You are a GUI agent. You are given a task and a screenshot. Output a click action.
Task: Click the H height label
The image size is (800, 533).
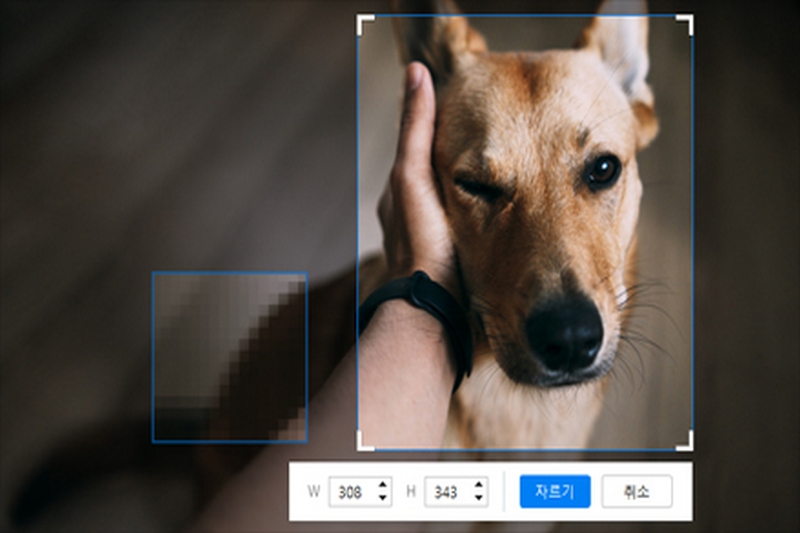410,492
